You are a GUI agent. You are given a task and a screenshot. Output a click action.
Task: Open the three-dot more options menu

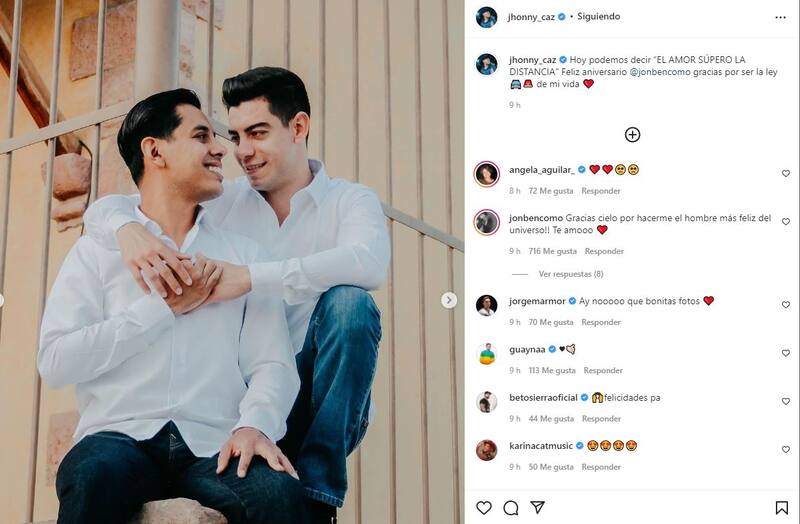[780, 17]
